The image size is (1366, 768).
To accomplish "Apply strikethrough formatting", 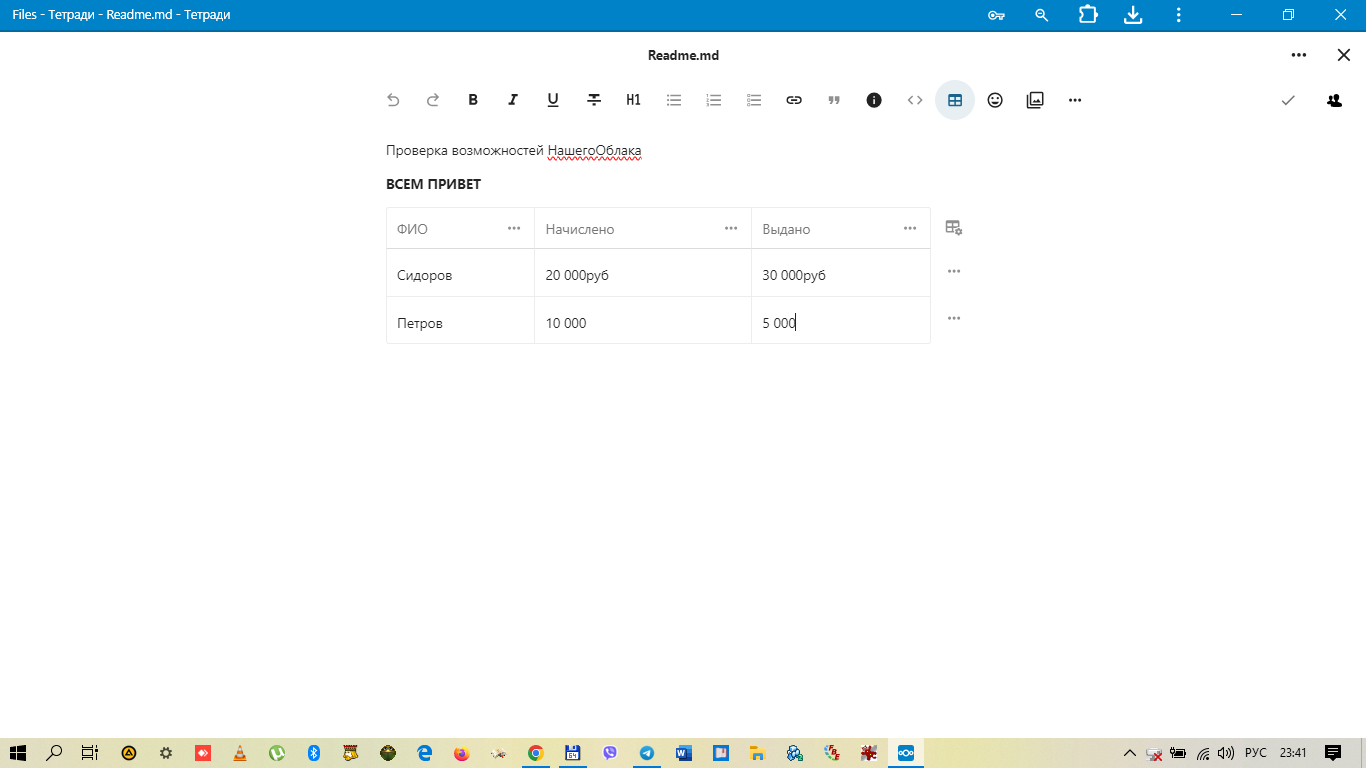I will pos(594,100).
